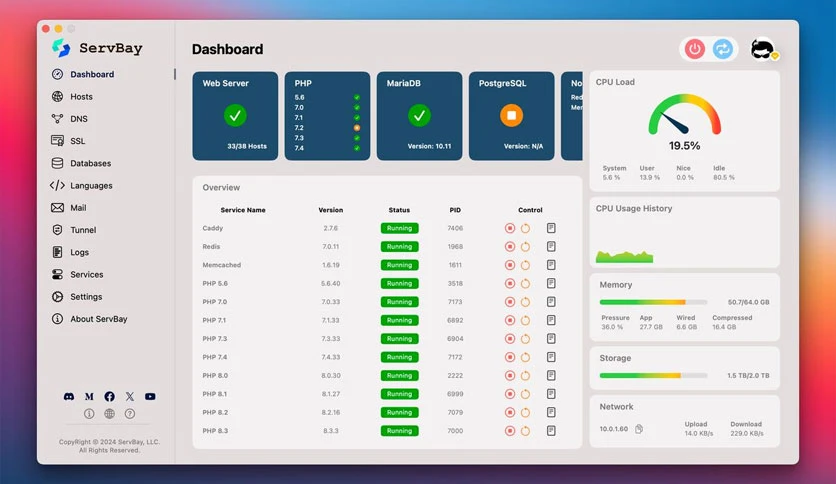Restart the PHP 5.6 service
The width and height of the screenshot is (836, 484).
pyautogui.click(x=525, y=284)
